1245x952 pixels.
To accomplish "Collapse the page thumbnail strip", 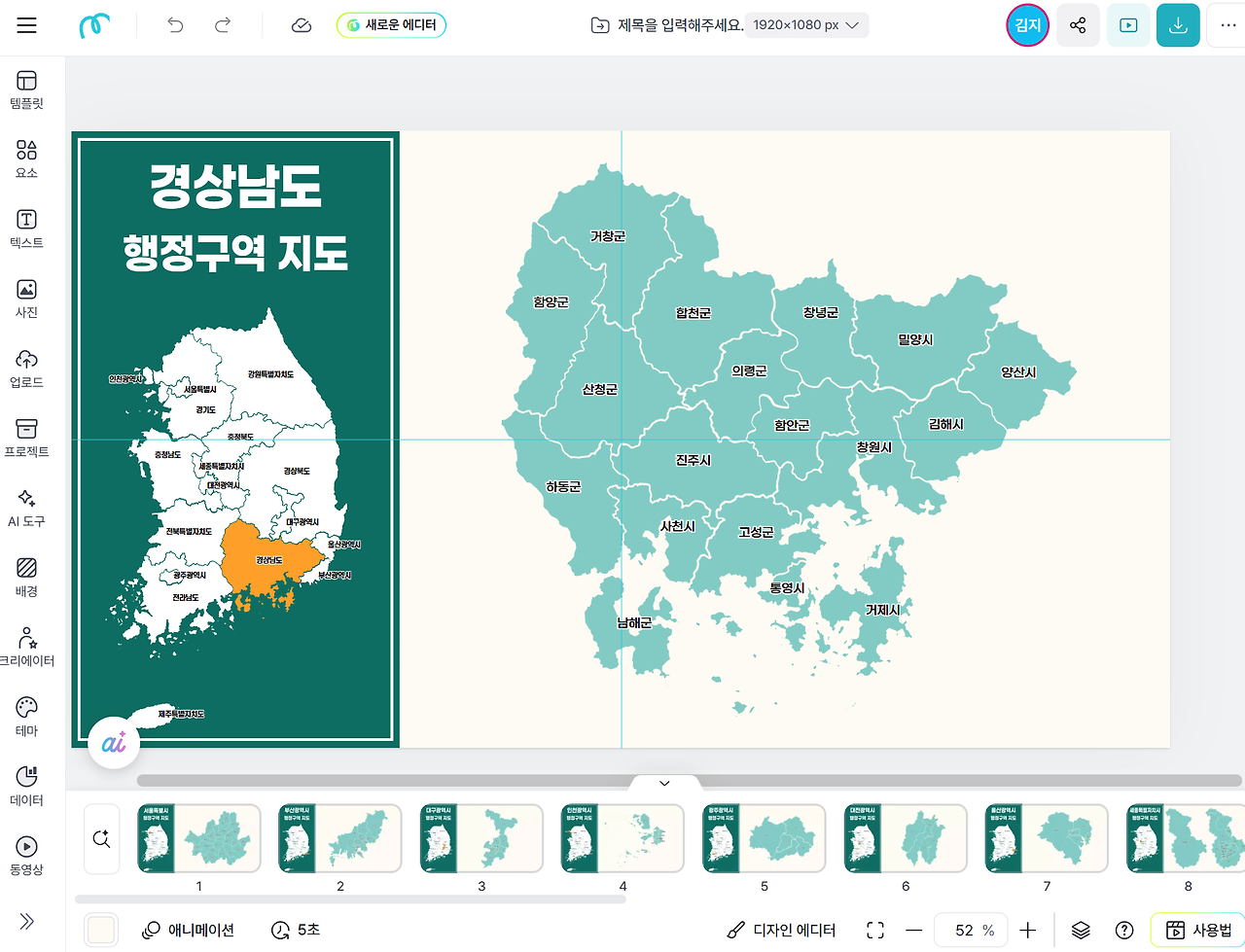I will (664, 784).
